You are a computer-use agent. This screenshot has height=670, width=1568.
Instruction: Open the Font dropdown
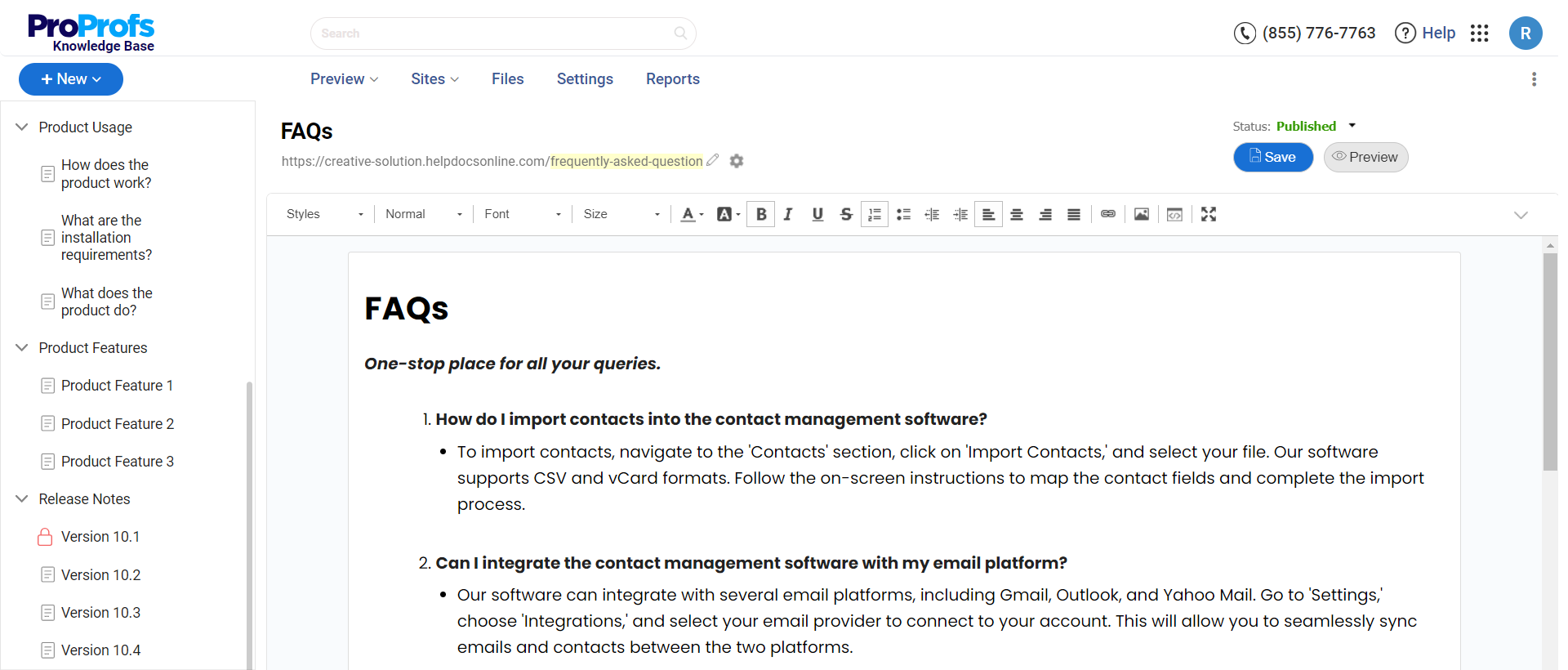click(523, 214)
